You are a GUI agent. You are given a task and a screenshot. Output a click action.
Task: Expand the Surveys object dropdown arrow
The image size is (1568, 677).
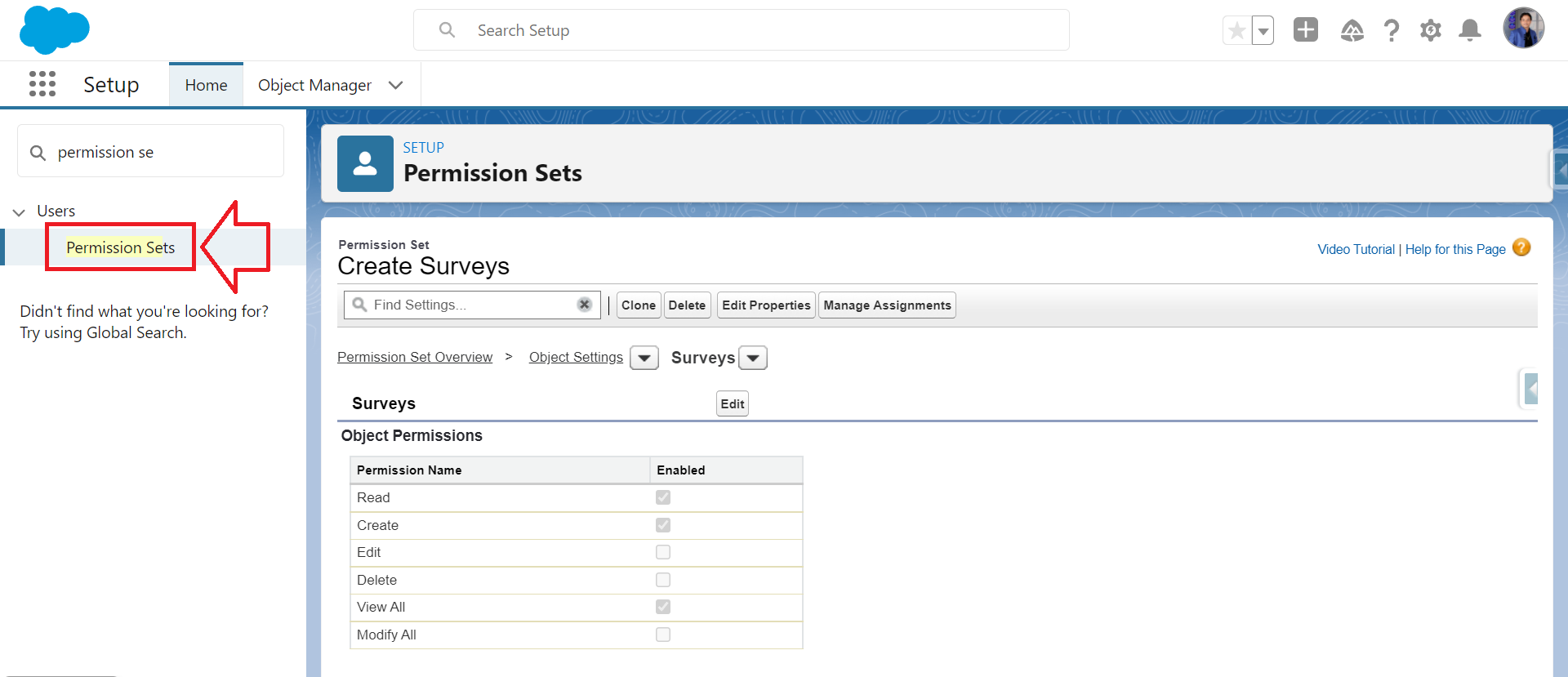pyautogui.click(x=753, y=358)
